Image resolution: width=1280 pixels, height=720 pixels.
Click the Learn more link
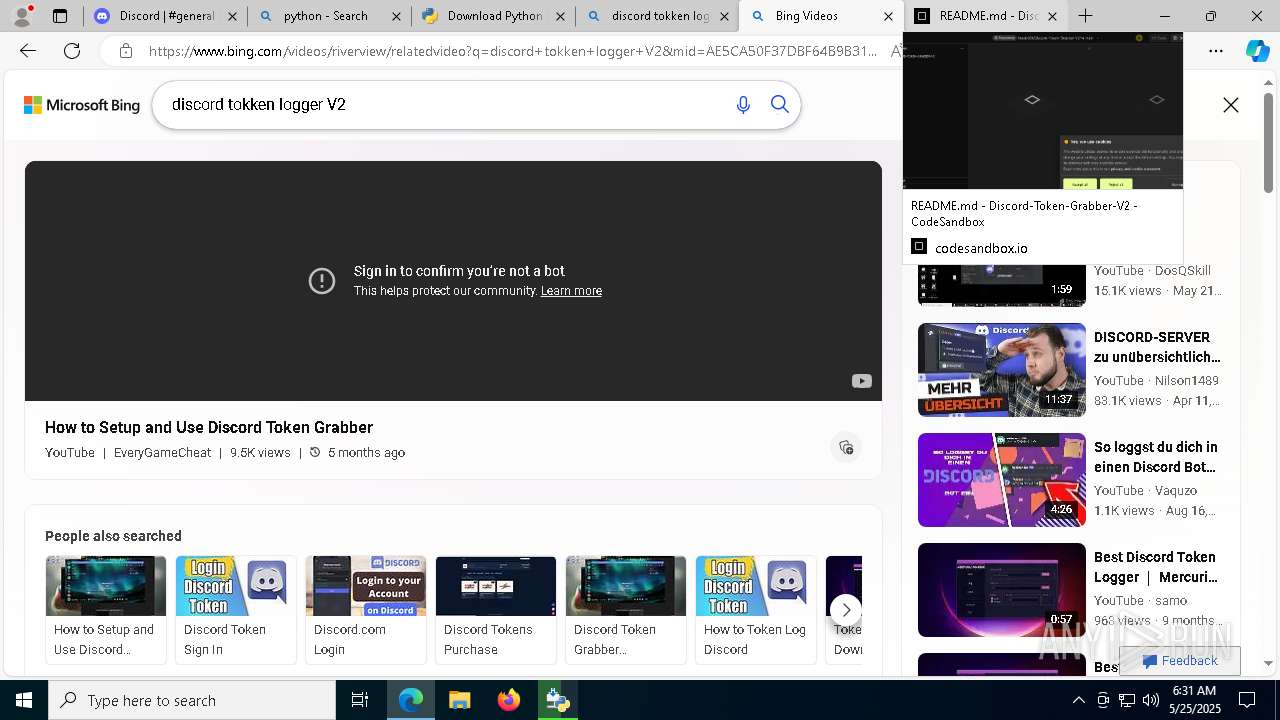(x=571, y=291)
